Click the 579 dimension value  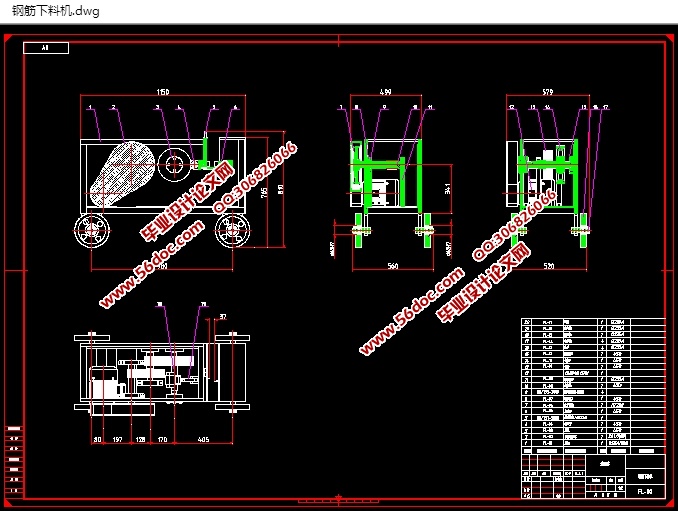click(x=547, y=92)
